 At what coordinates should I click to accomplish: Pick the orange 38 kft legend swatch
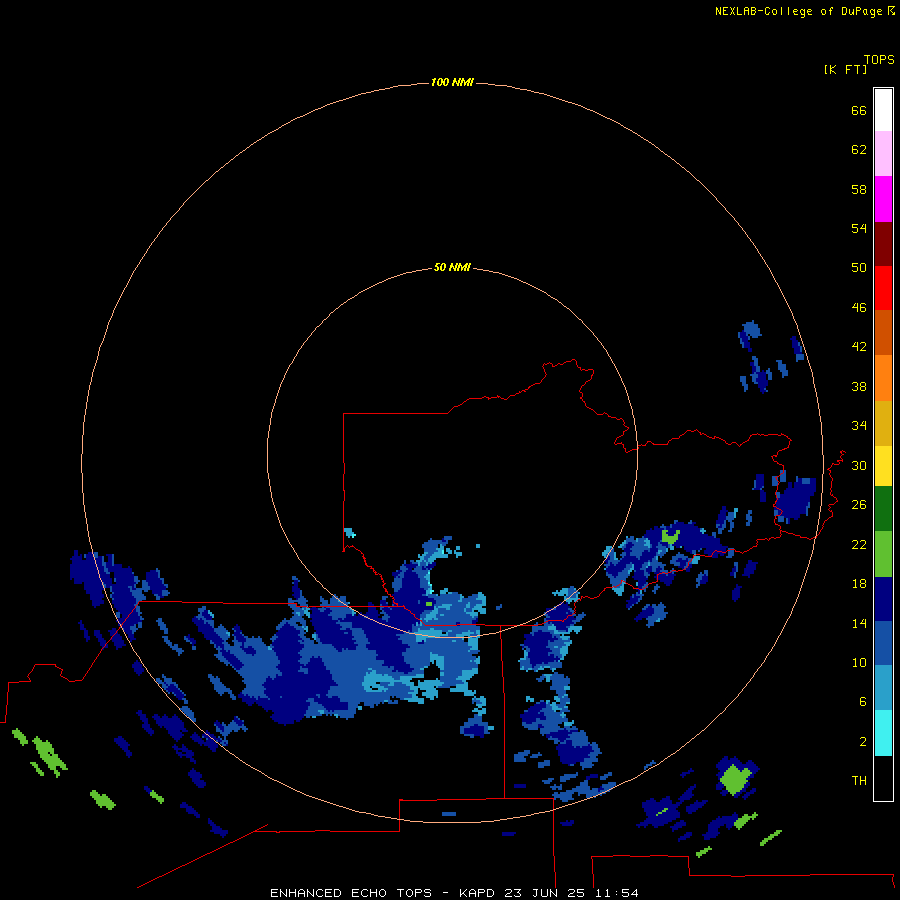coord(883,378)
